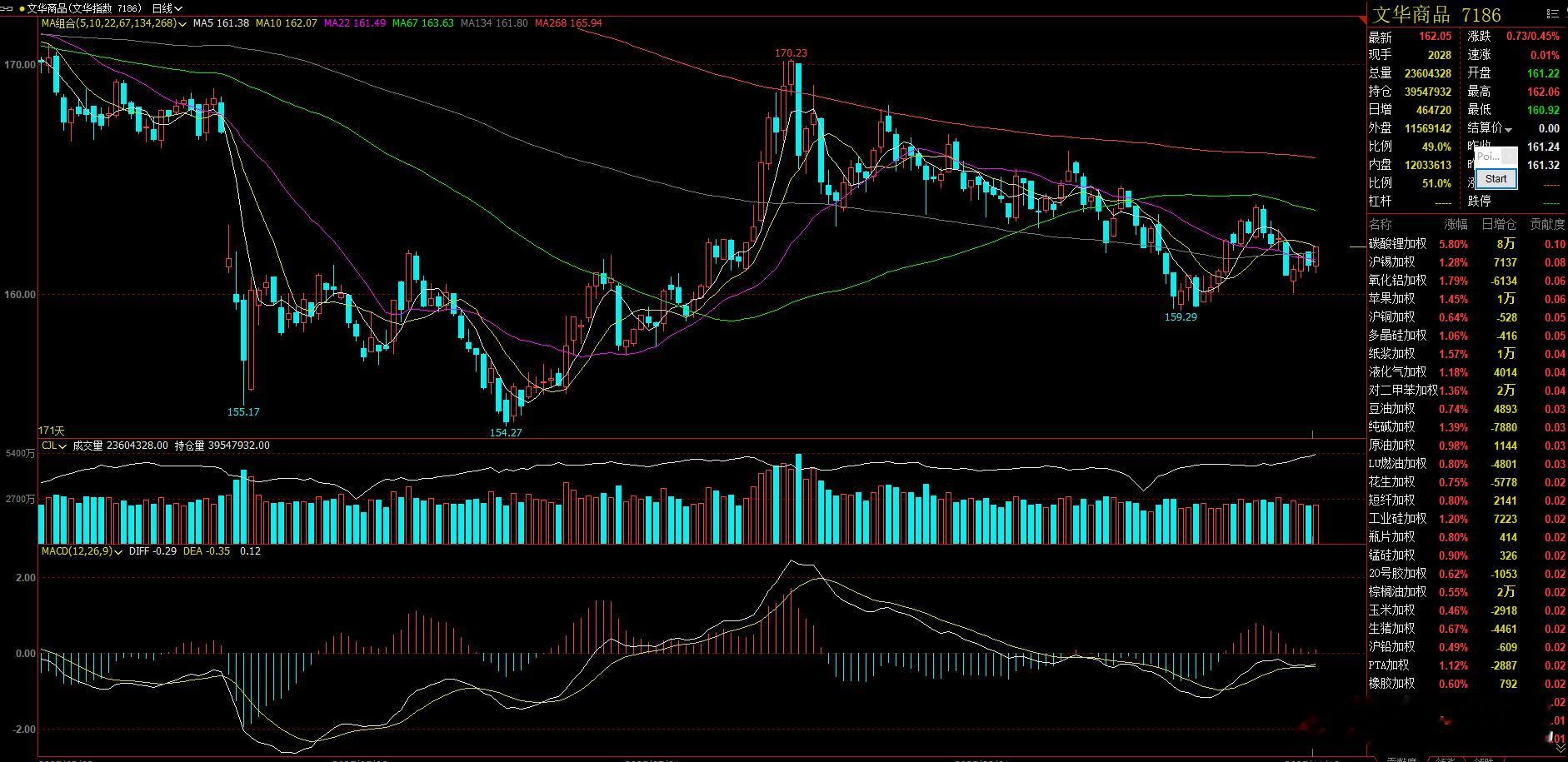Select the PTA加权 row
This screenshot has width=1568, height=762.
[x=1467, y=665]
